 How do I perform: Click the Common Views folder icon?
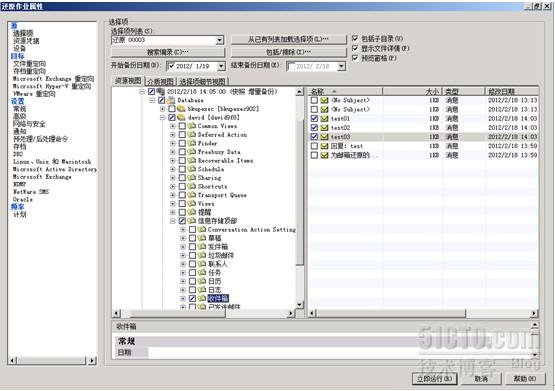191,126
